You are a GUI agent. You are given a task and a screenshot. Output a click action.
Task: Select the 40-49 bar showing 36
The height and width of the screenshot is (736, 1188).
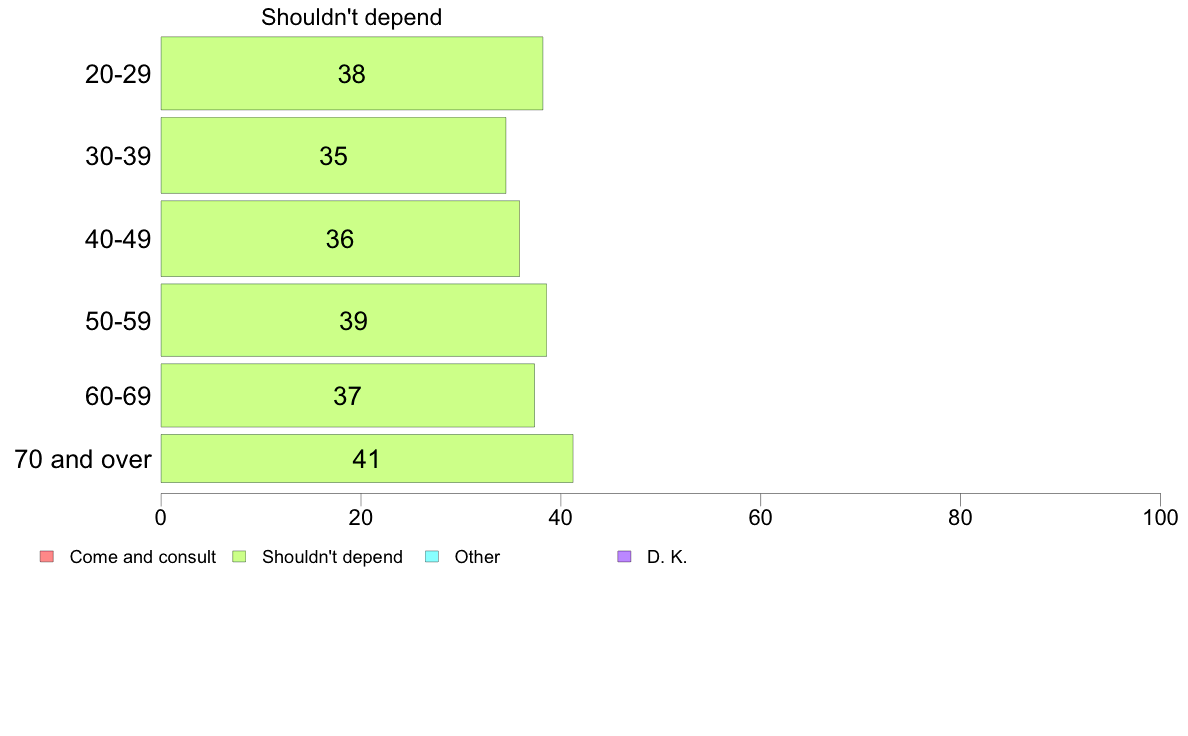pos(340,239)
